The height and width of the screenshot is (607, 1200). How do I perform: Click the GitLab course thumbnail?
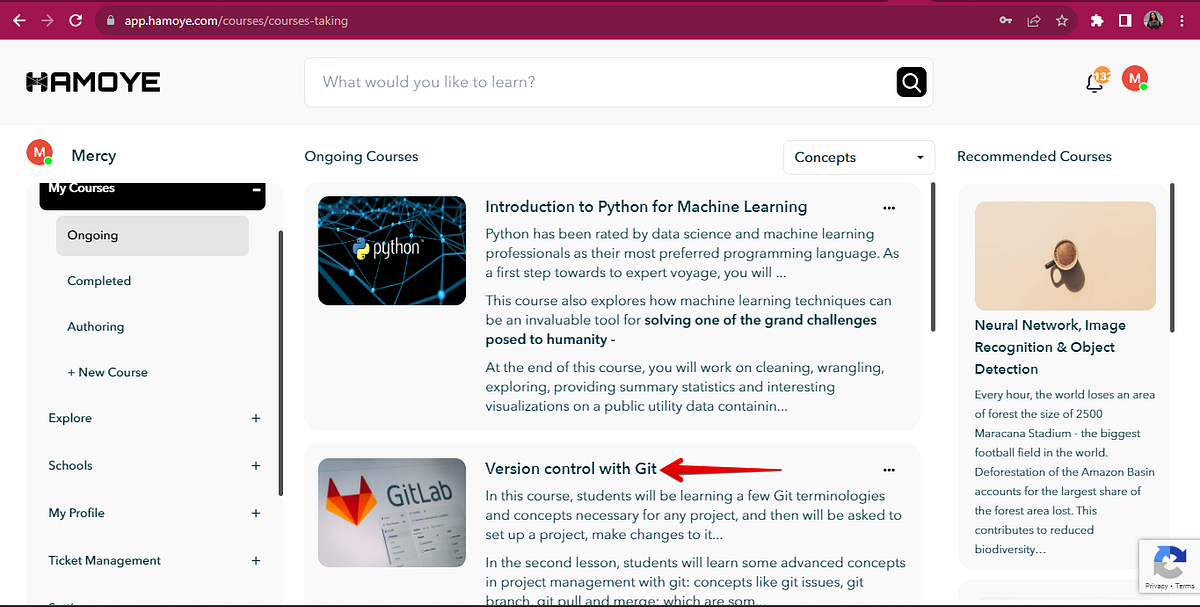(391, 512)
